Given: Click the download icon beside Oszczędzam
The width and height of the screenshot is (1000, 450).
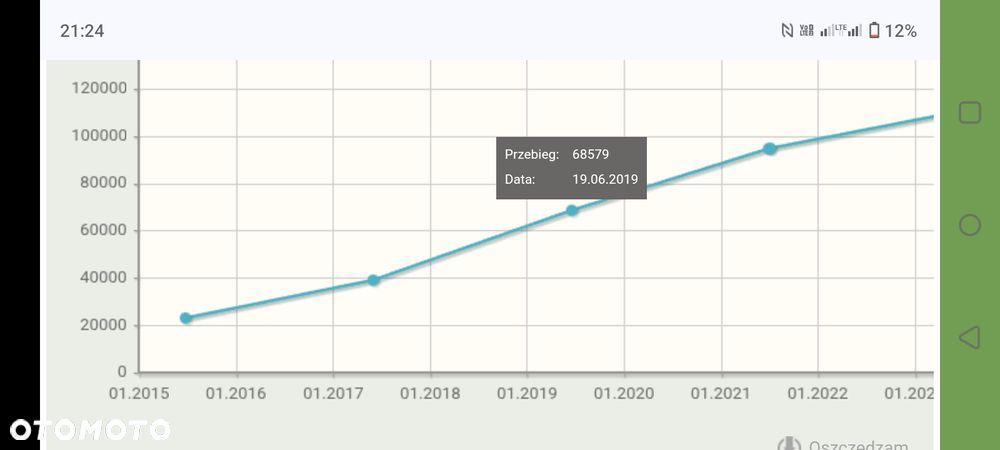Looking at the screenshot, I should [x=789, y=445].
